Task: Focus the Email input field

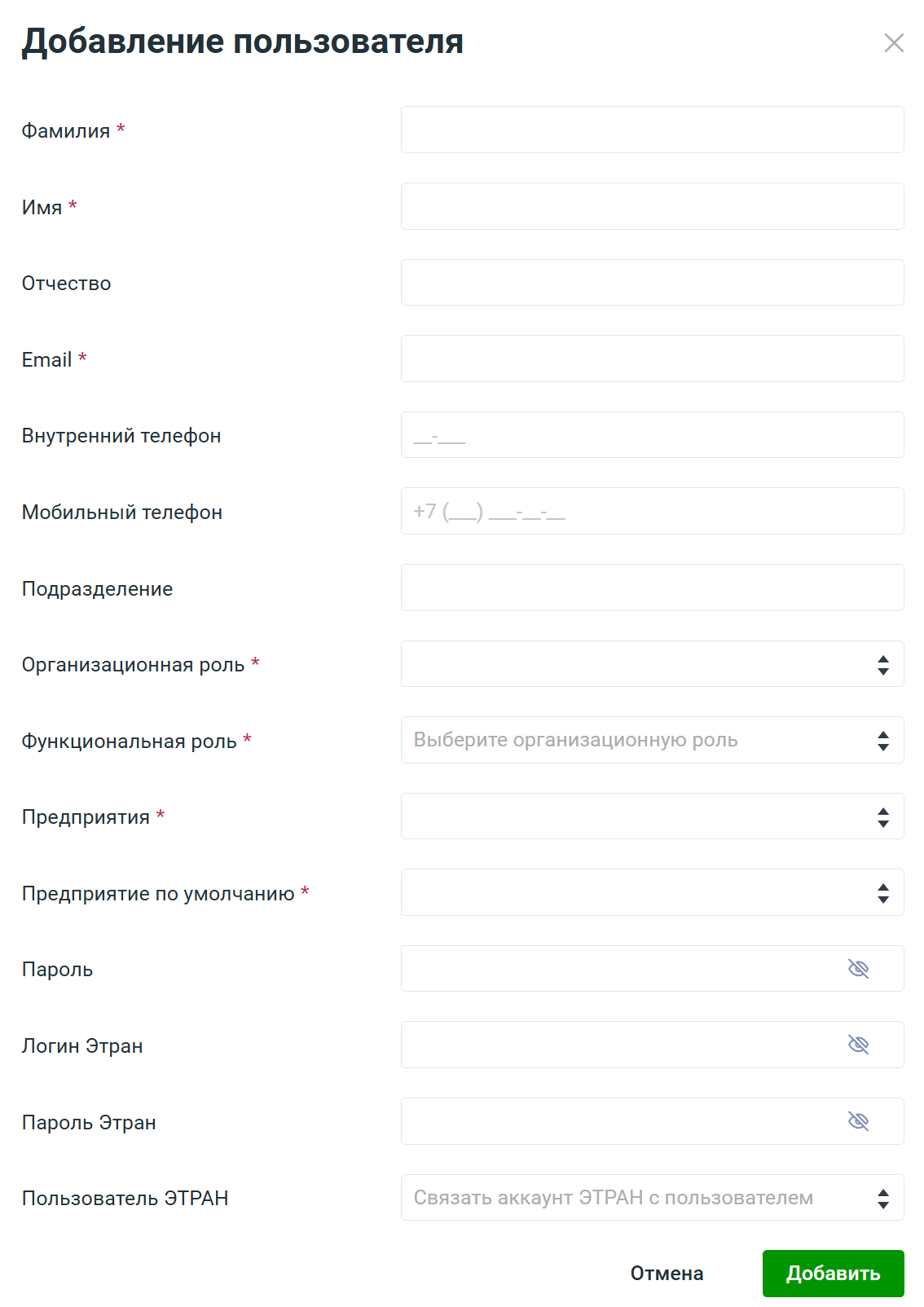Action: coord(652,359)
